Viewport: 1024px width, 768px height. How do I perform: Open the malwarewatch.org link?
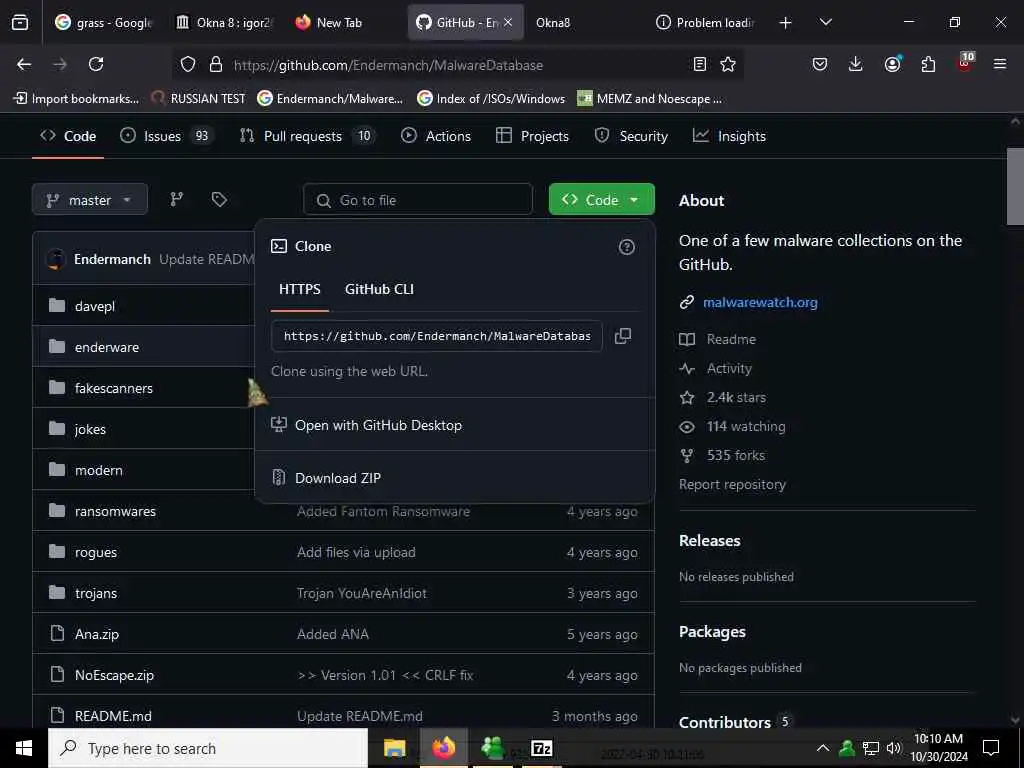tap(760, 302)
